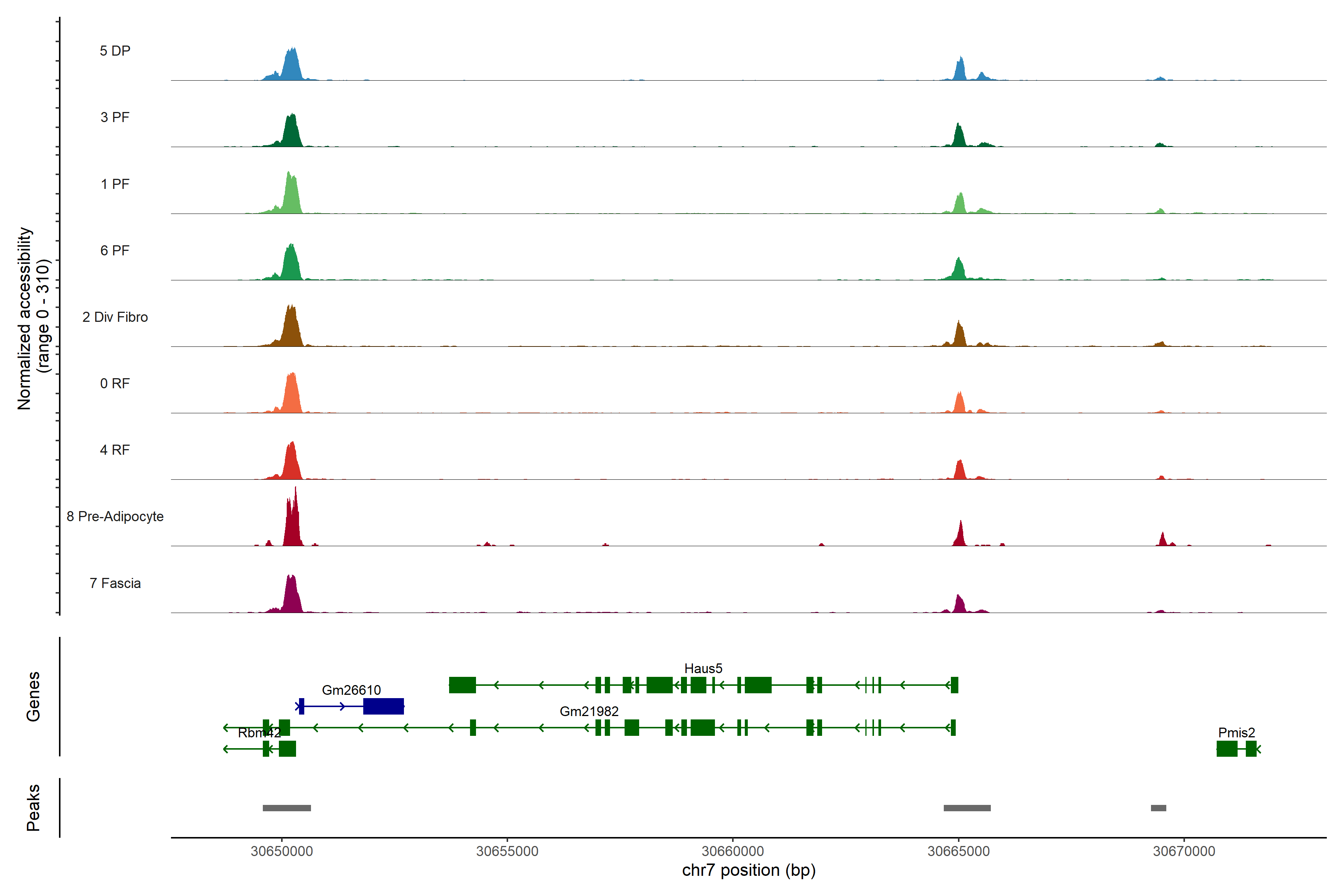Image resolution: width=1344 pixels, height=896 pixels.
Task: Click the middle gray peak bar
Action: (967, 808)
